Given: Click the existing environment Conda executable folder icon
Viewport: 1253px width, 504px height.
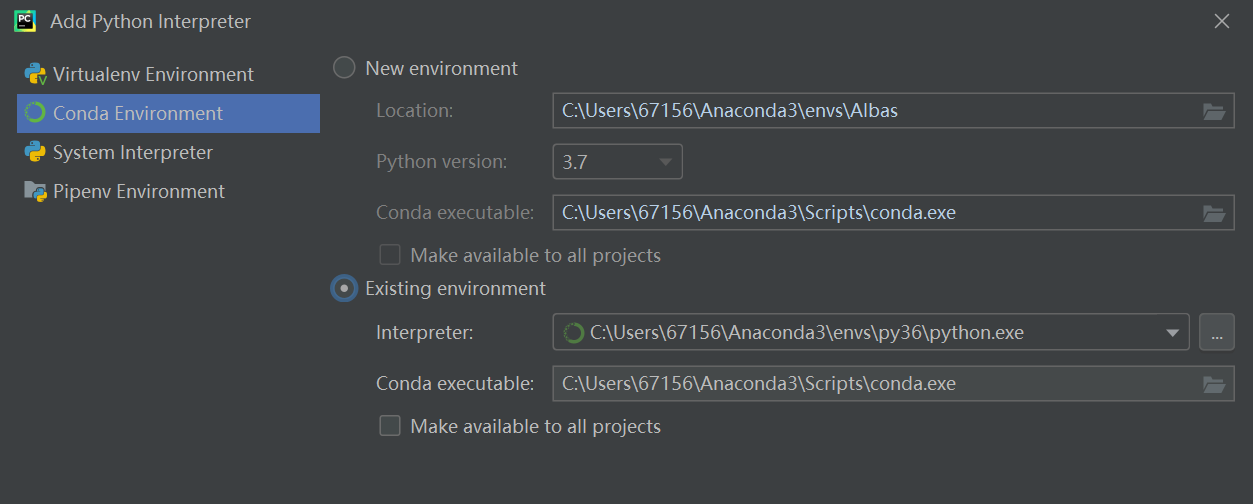Looking at the screenshot, I should (x=1214, y=384).
